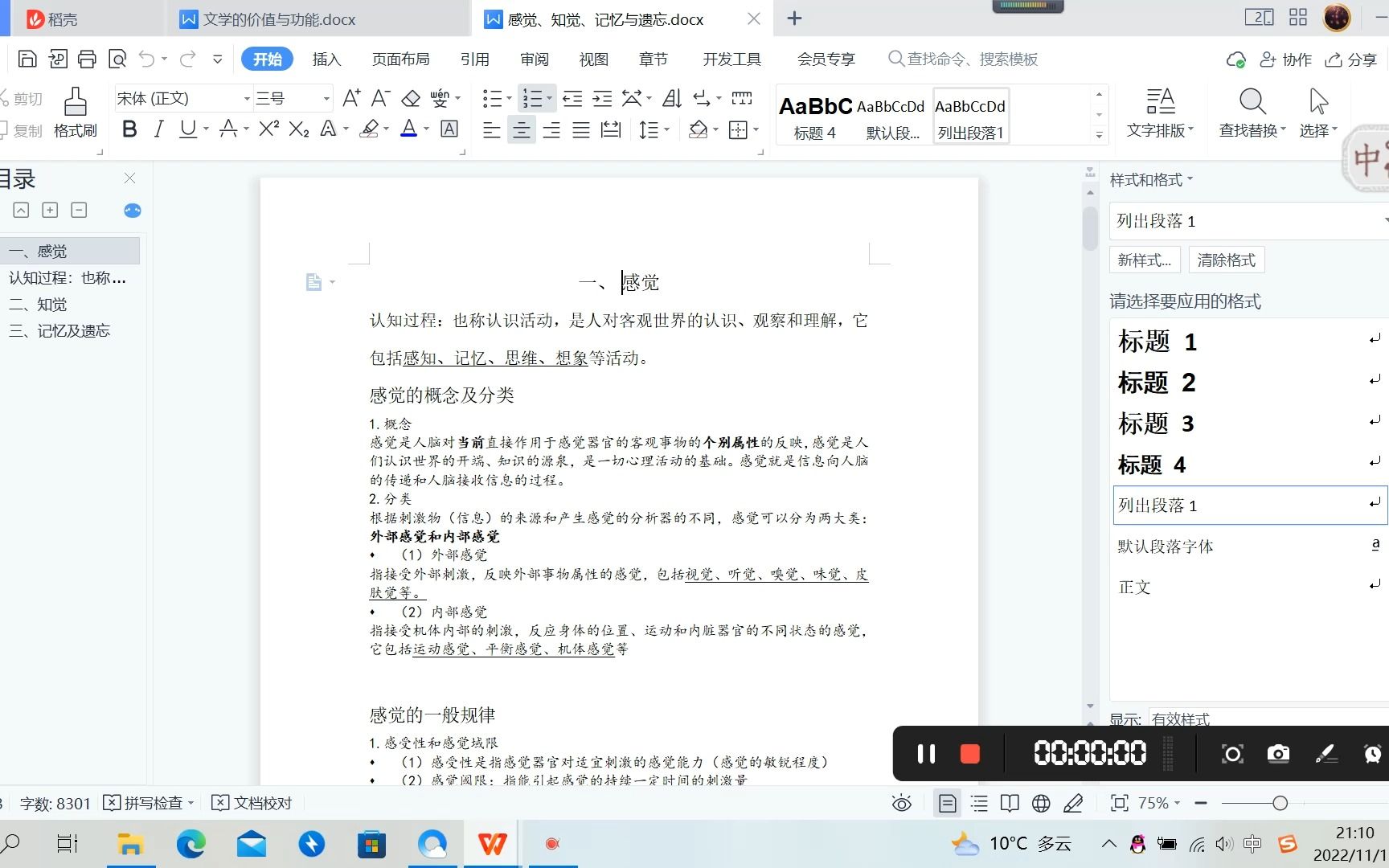Click the 协作 collaborate button
The image size is (1389, 868).
pos(1285,59)
